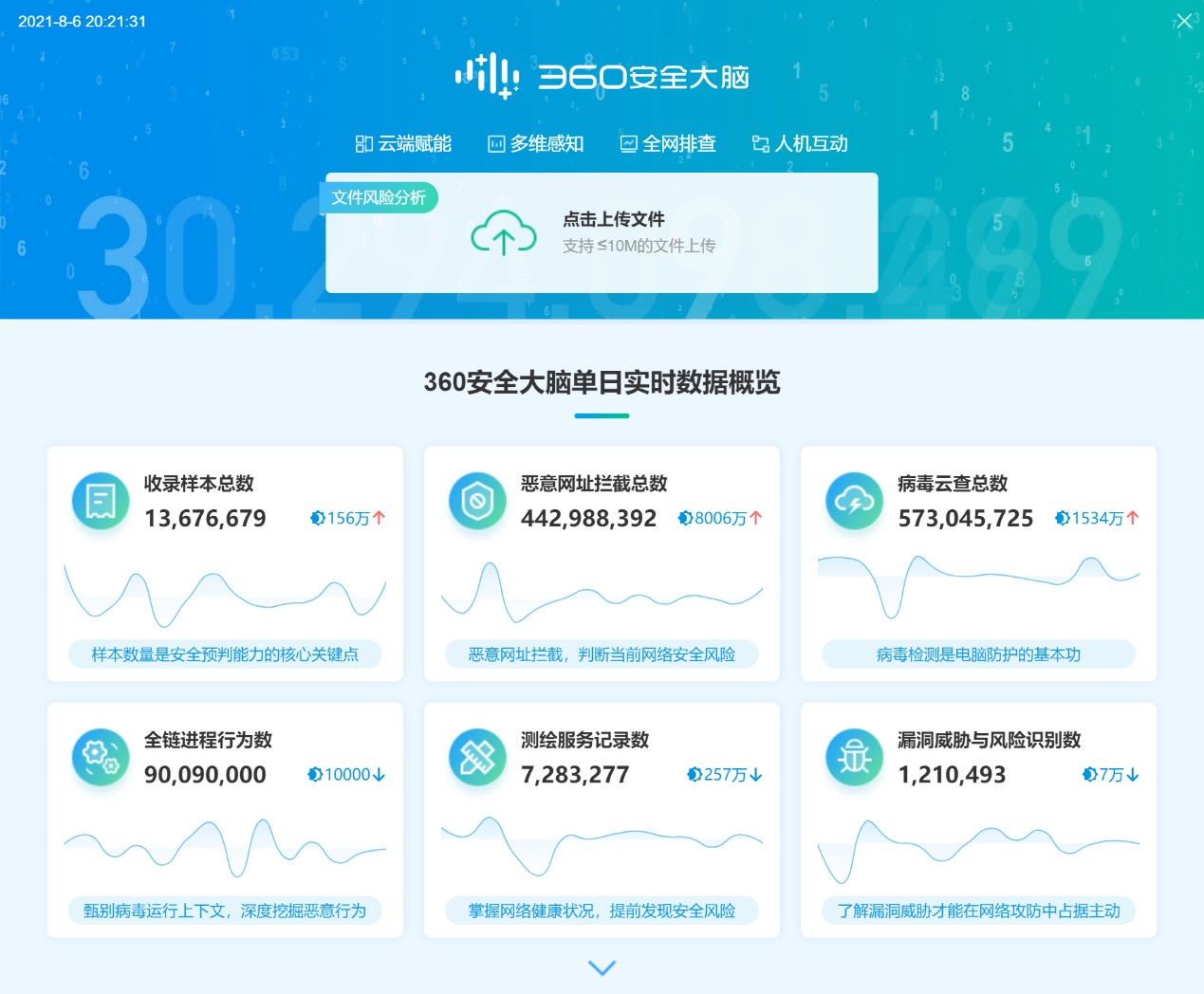The width and height of the screenshot is (1204, 994).
Task: Select the 收录样本总数 document icon
Action: (99, 500)
